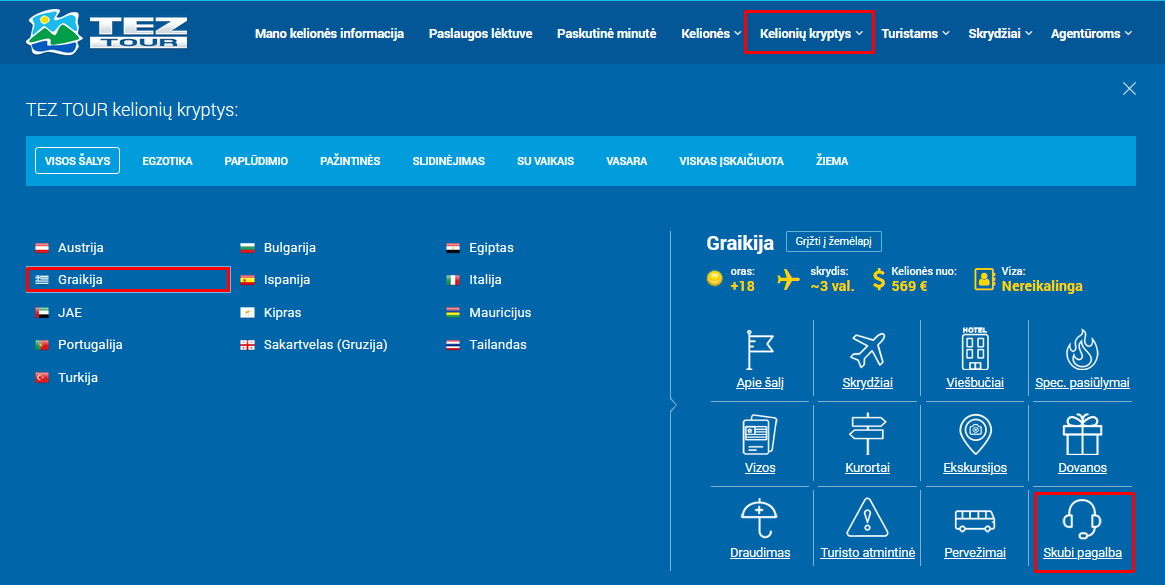Click the Turkija flag icon
This screenshot has height=585, width=1165.
point(42,378)
